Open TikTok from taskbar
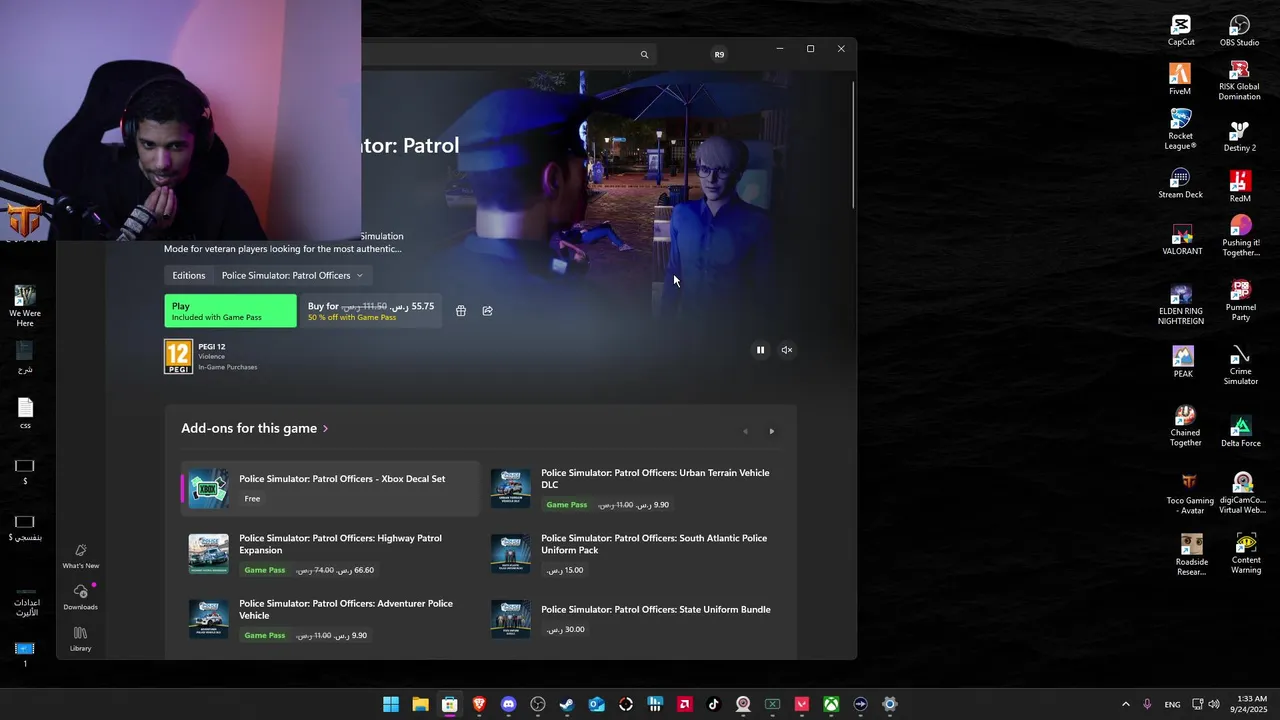Viewport: 1280px width, 720px height. (713, 704)
